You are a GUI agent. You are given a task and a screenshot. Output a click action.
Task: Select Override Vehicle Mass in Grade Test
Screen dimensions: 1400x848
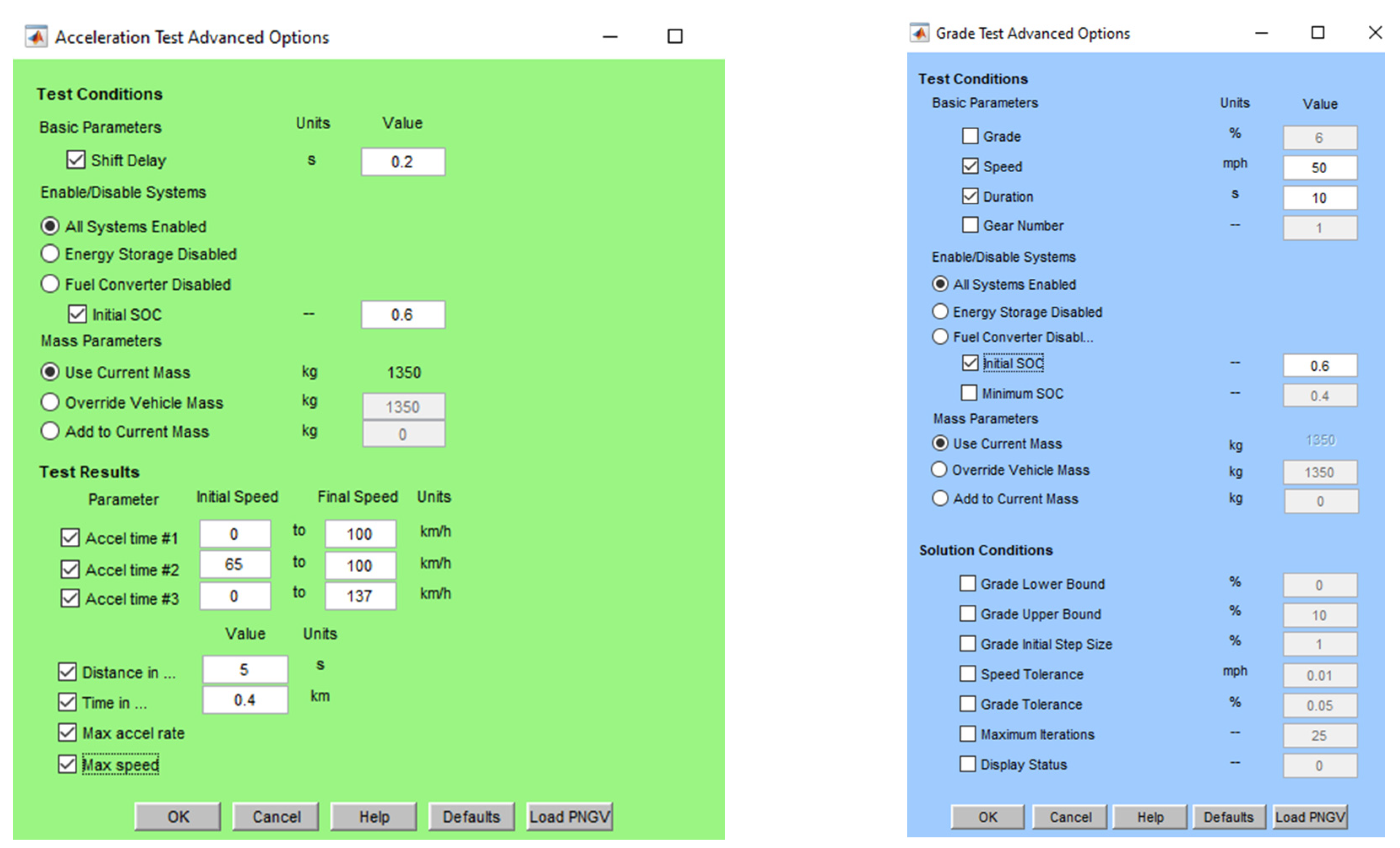tap(939, 470)
